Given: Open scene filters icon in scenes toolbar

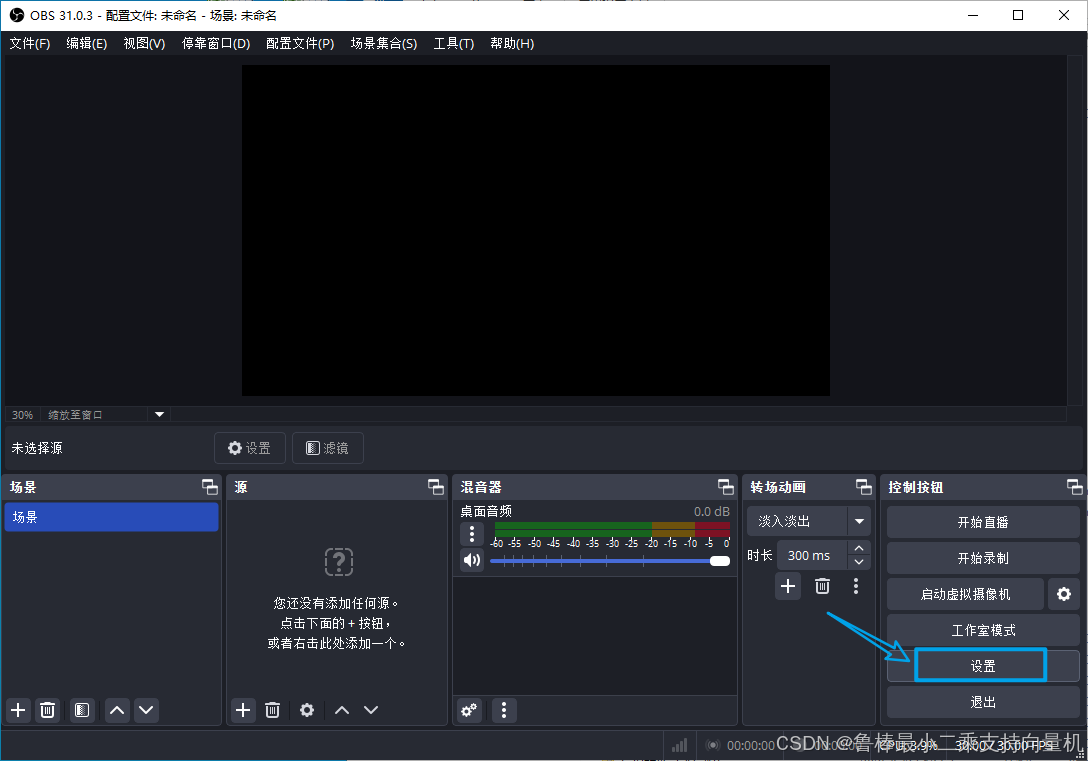Looking at the screenshot, I should [82, 710].
